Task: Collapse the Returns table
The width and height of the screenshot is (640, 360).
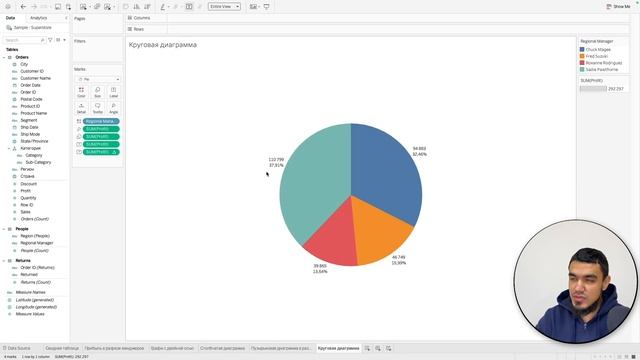Action: point(4,260)
